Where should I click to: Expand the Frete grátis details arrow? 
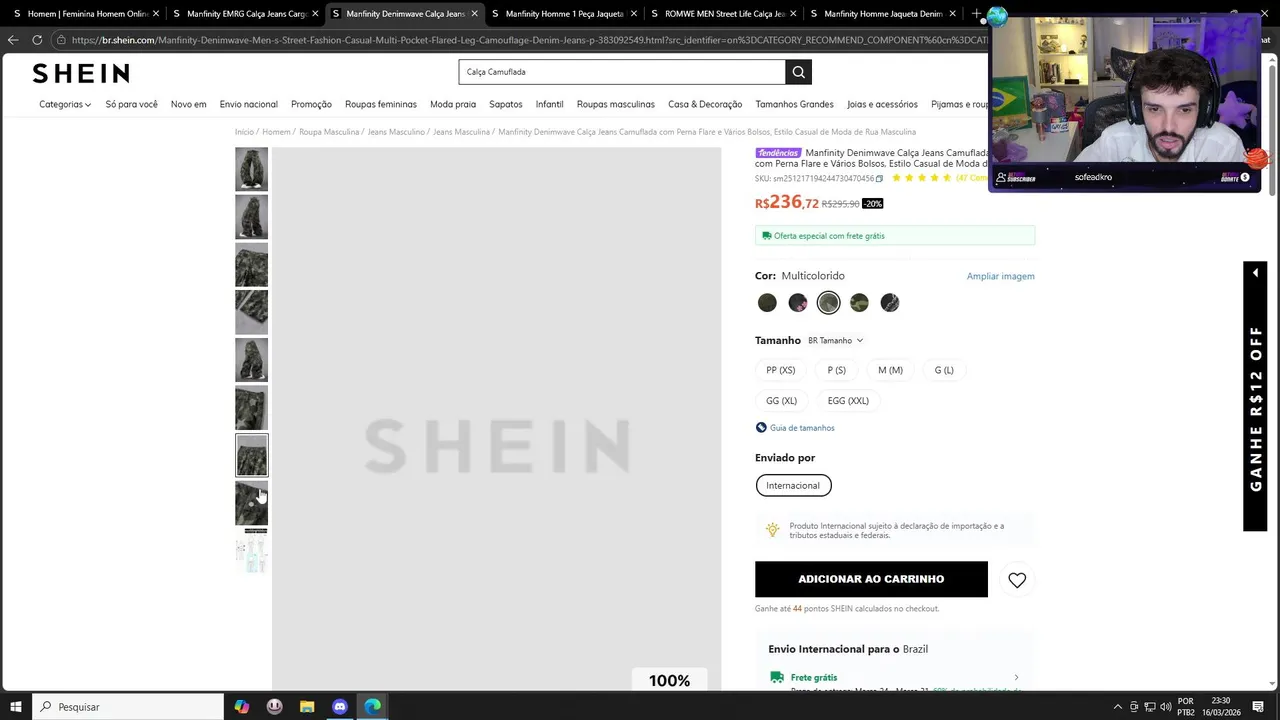[1016, 678]
